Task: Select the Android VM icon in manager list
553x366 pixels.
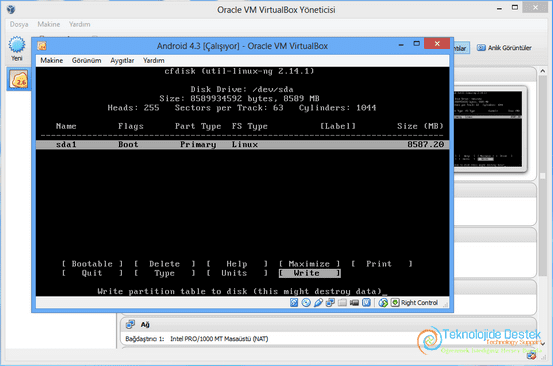Action: click(19, 79)
